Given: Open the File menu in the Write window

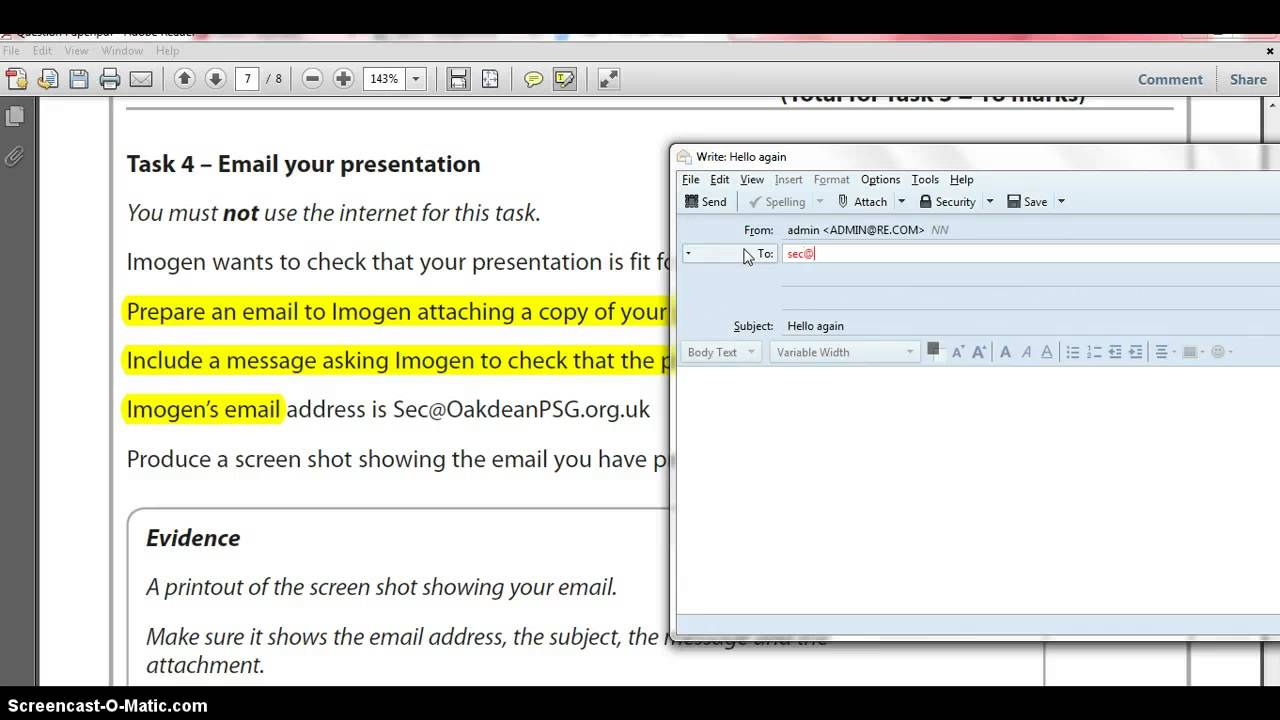Looking at the screenshot, I should 691,180.
